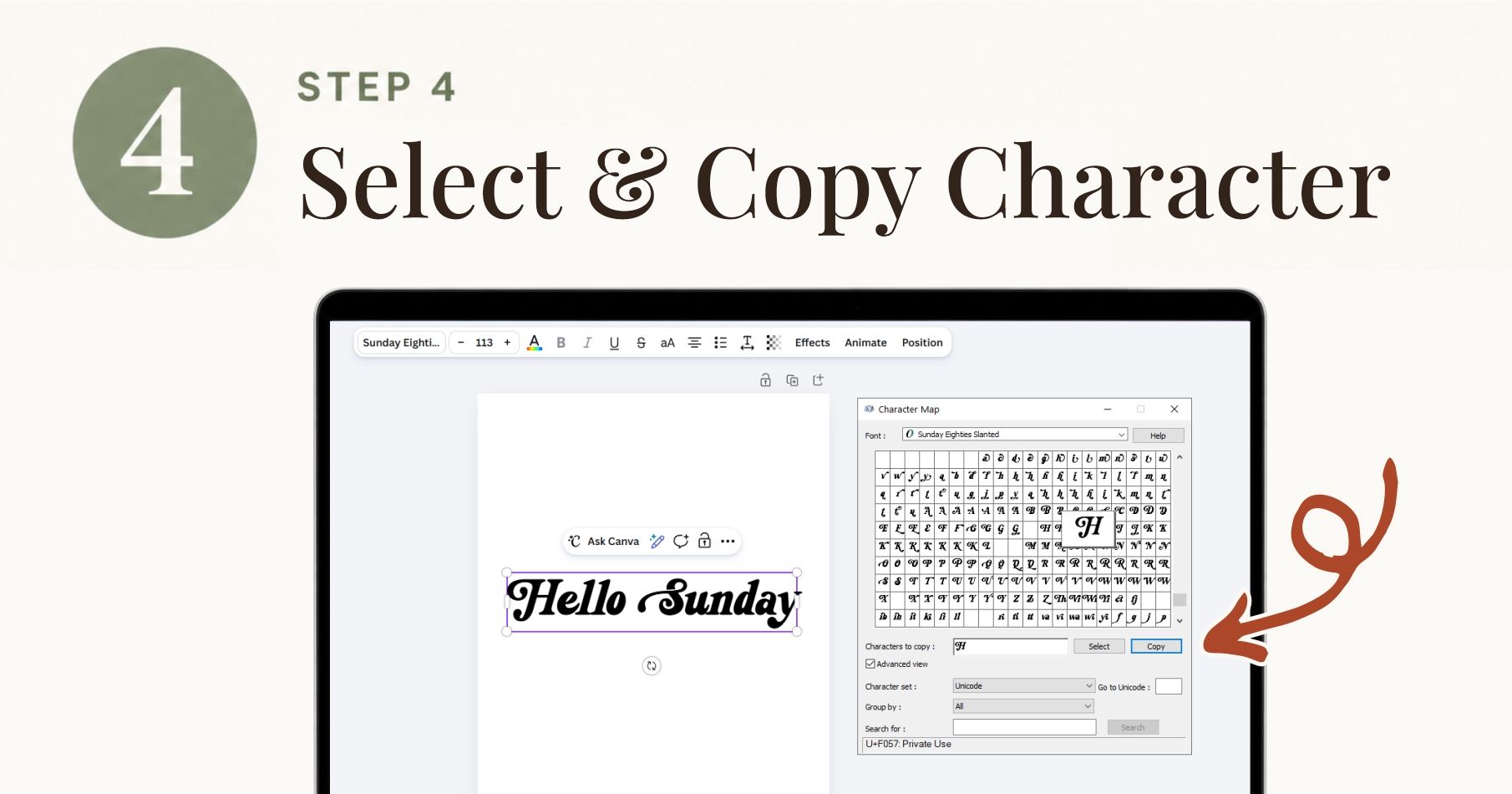Open the Font dropdown in Character Map
Viewport: 1512px width, 794px height.
click(1015, 435)
